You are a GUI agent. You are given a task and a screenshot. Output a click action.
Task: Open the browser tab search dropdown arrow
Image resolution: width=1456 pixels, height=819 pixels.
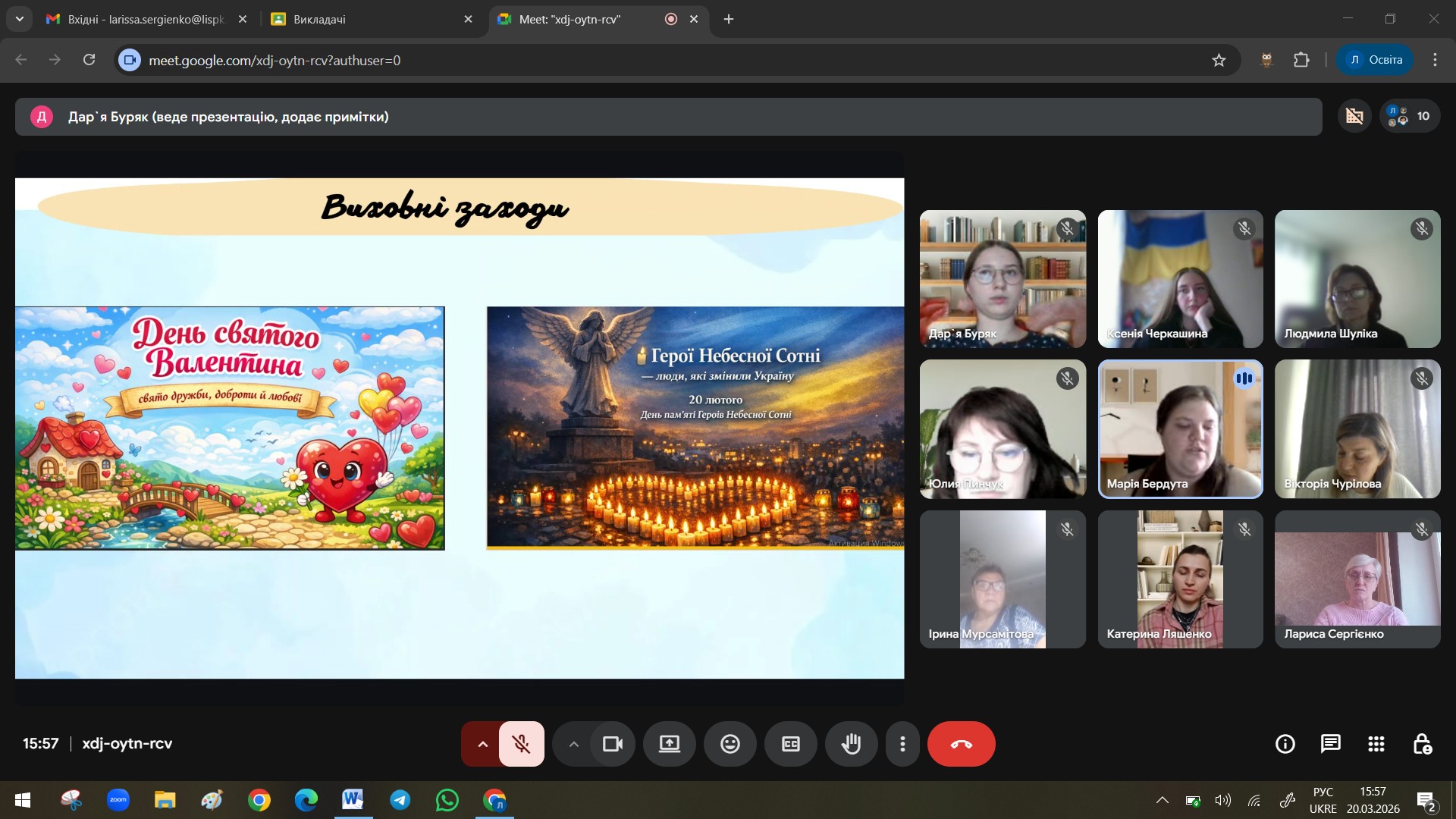[x=19, y=19]
